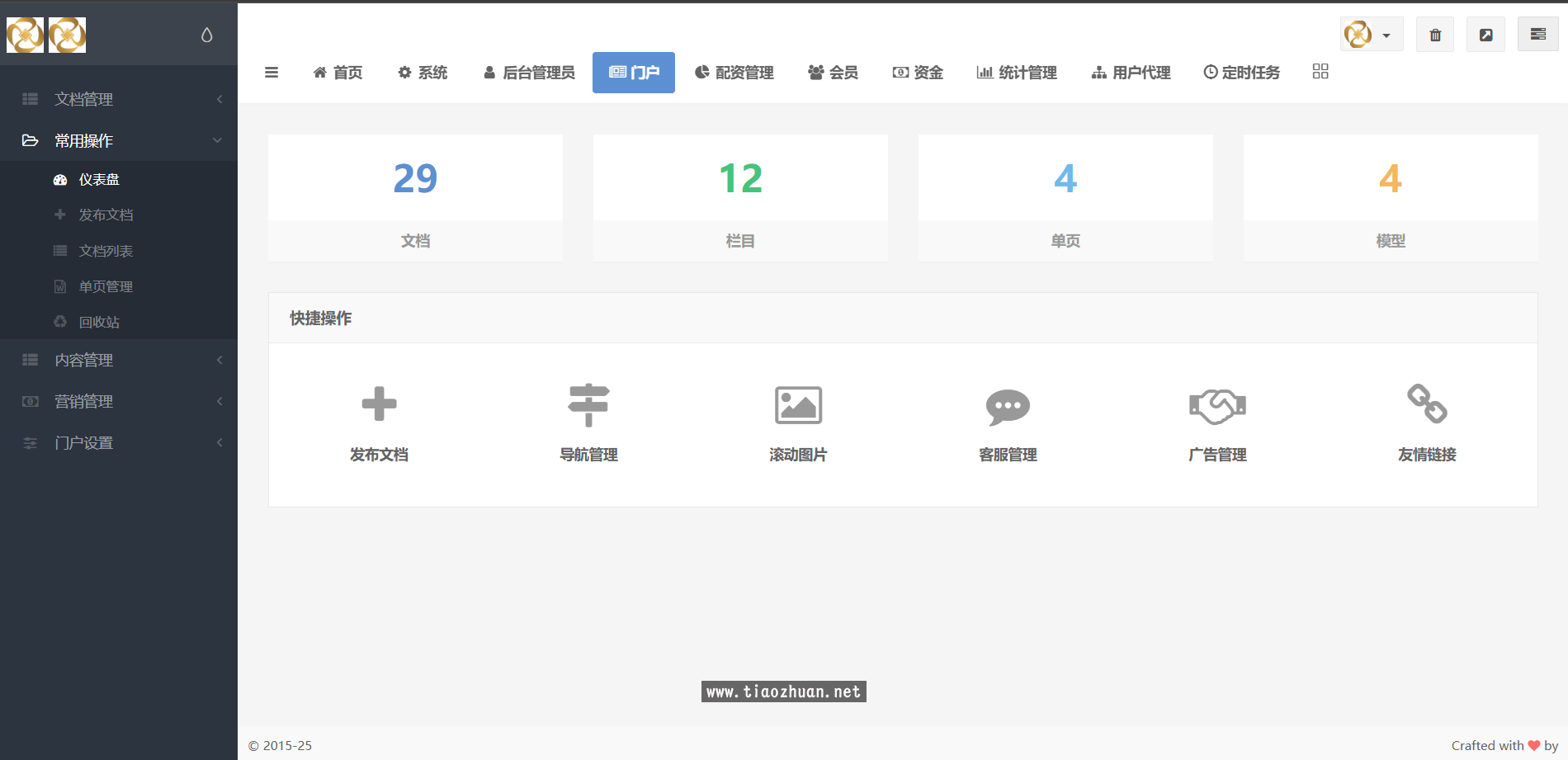Toggle the right panel settings button

click(1537, 35)
